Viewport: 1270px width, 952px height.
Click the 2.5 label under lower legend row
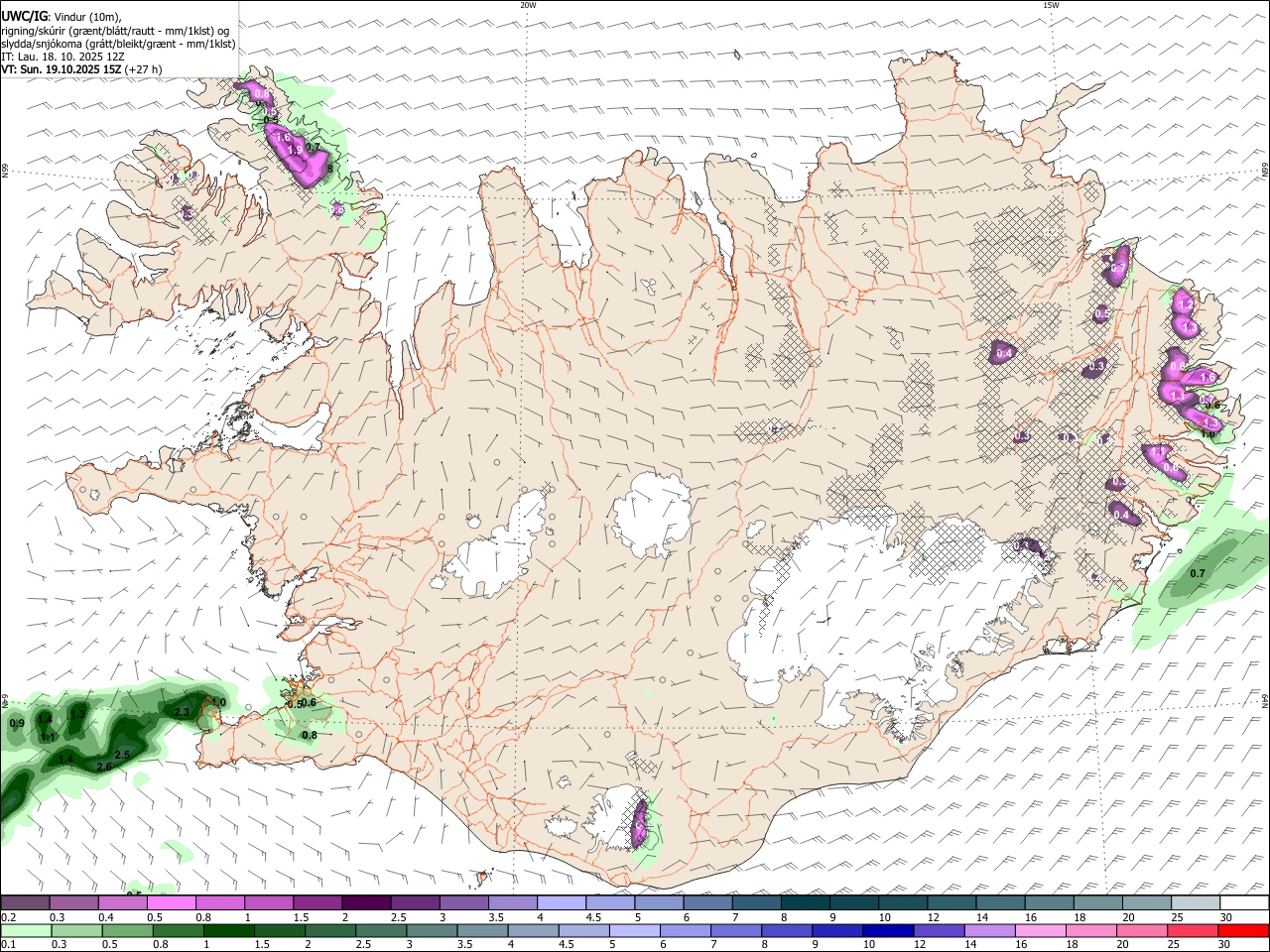pyautogui.click(x=363, y=945)
